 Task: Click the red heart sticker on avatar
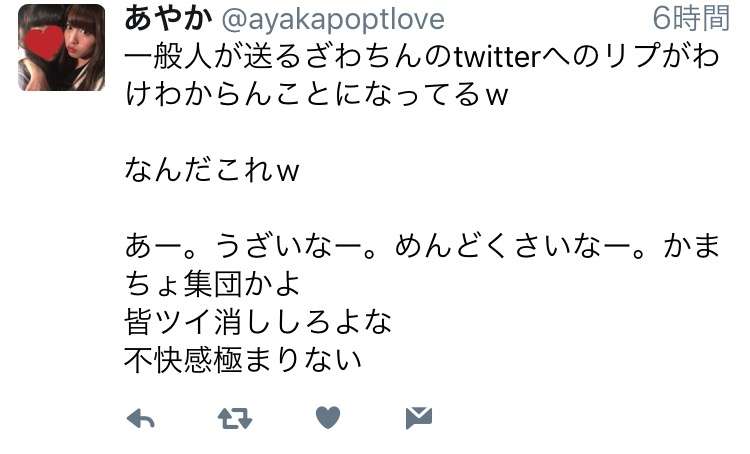[43, 43]
